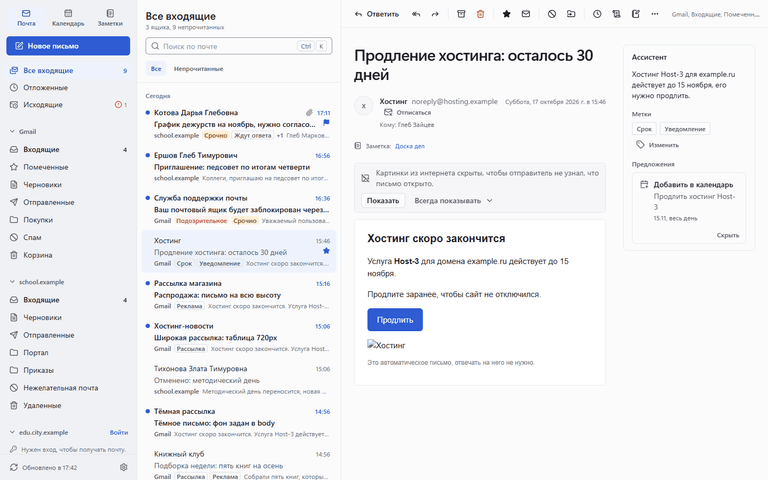Toggle the star icon in the message toolbar
Viewport: 768px width, 480px height.
[506, 14]
